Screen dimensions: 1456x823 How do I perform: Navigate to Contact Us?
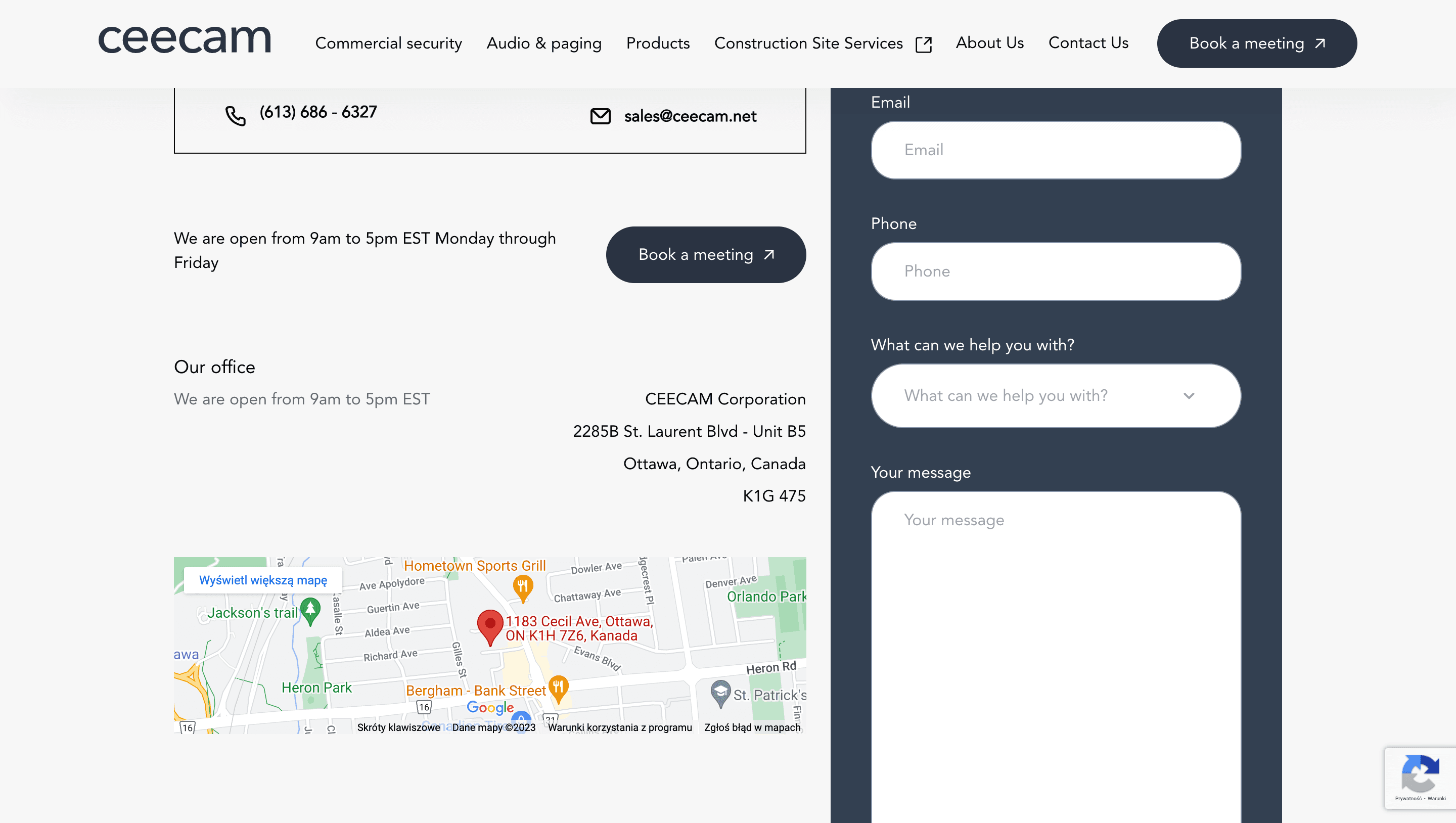tap(1088, 43)
